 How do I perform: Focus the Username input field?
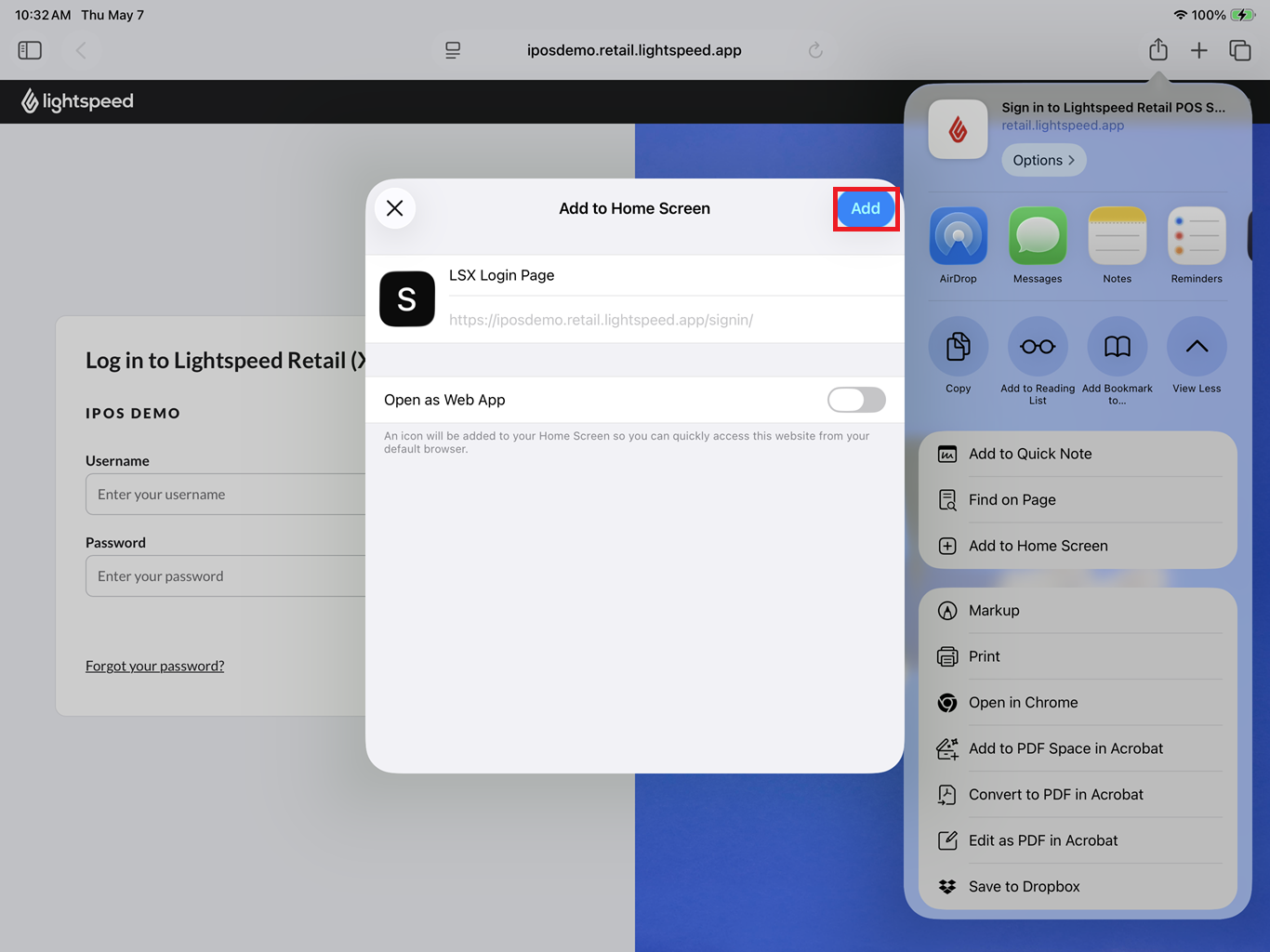pos(226,495)
